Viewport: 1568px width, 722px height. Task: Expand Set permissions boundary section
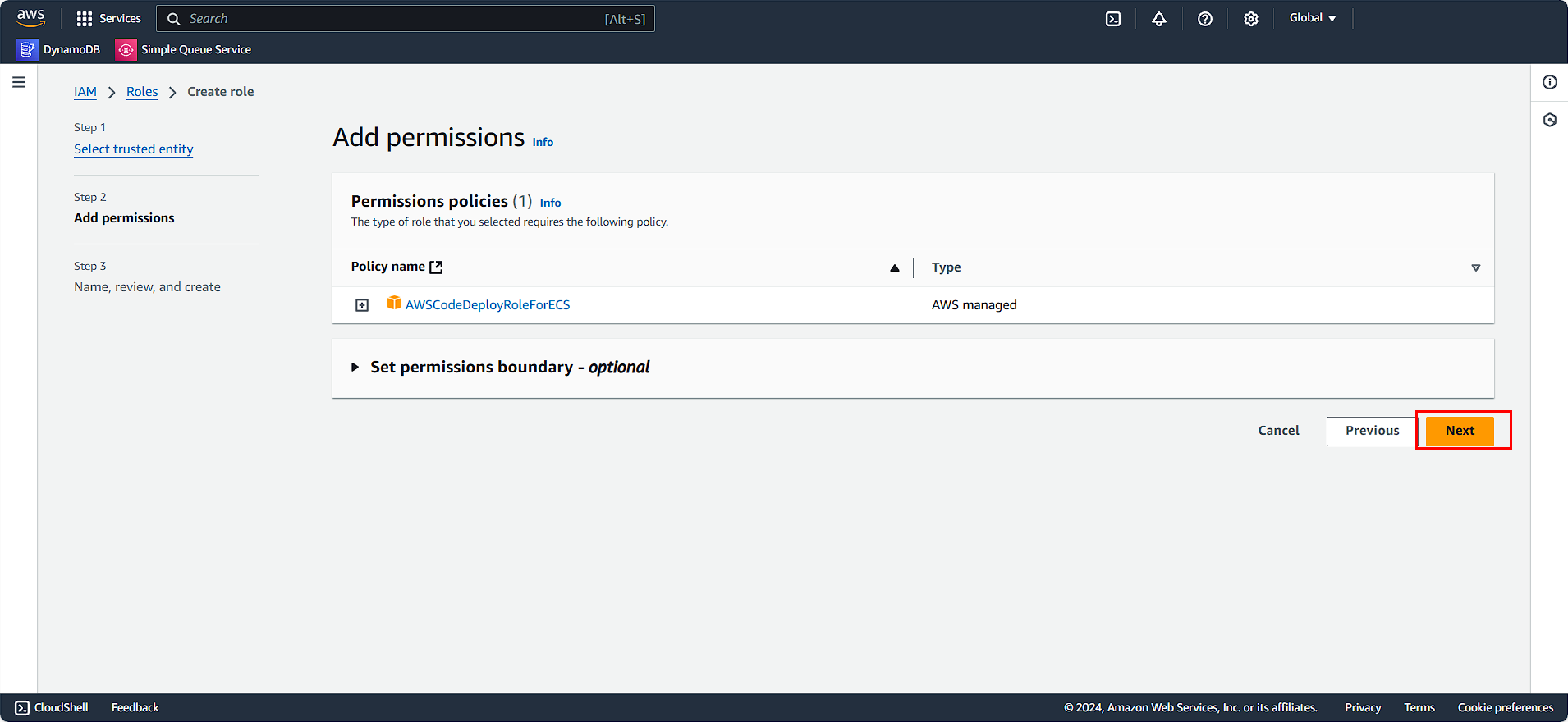355,367
